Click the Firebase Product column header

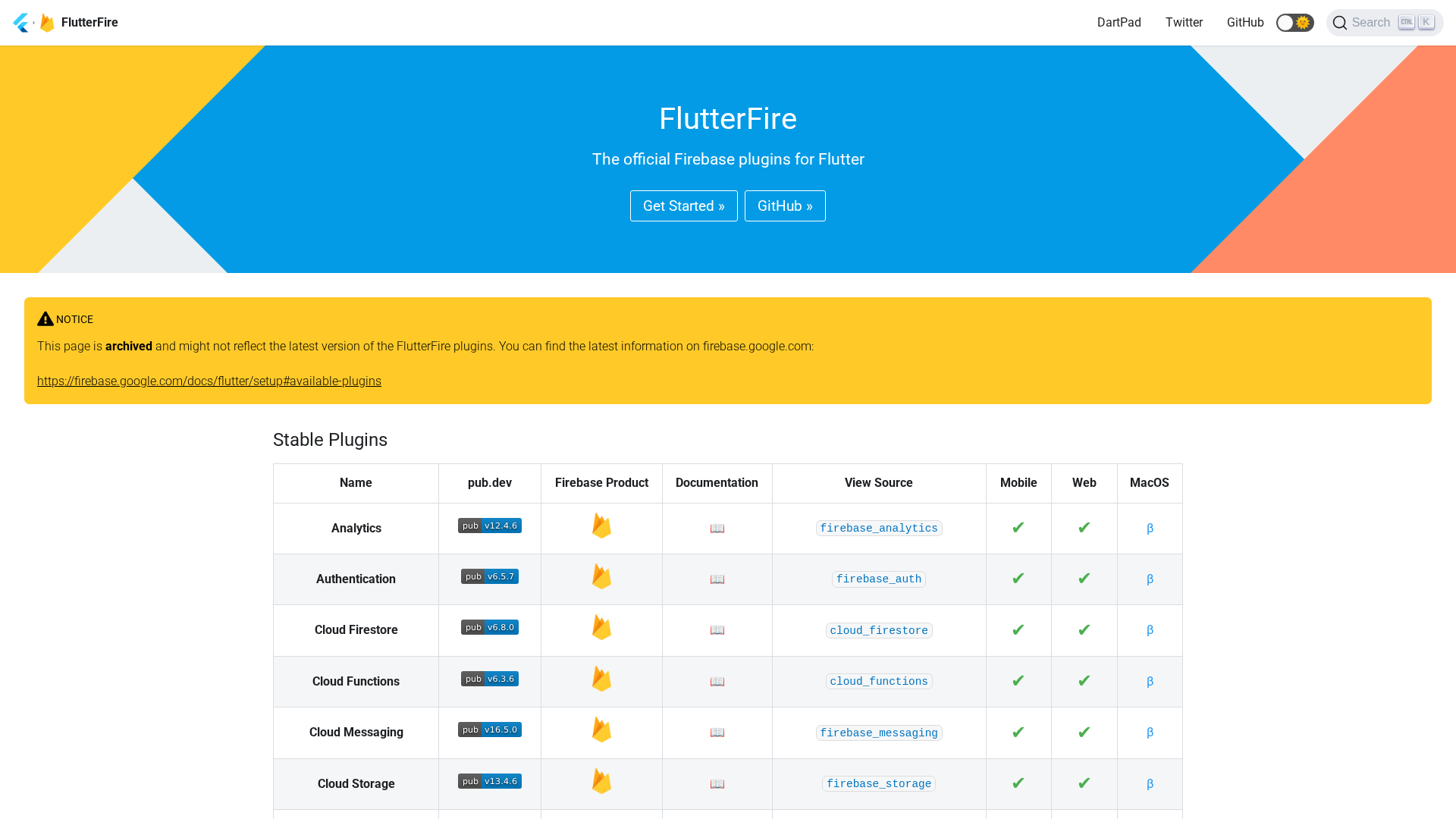(x=601, y=483)
